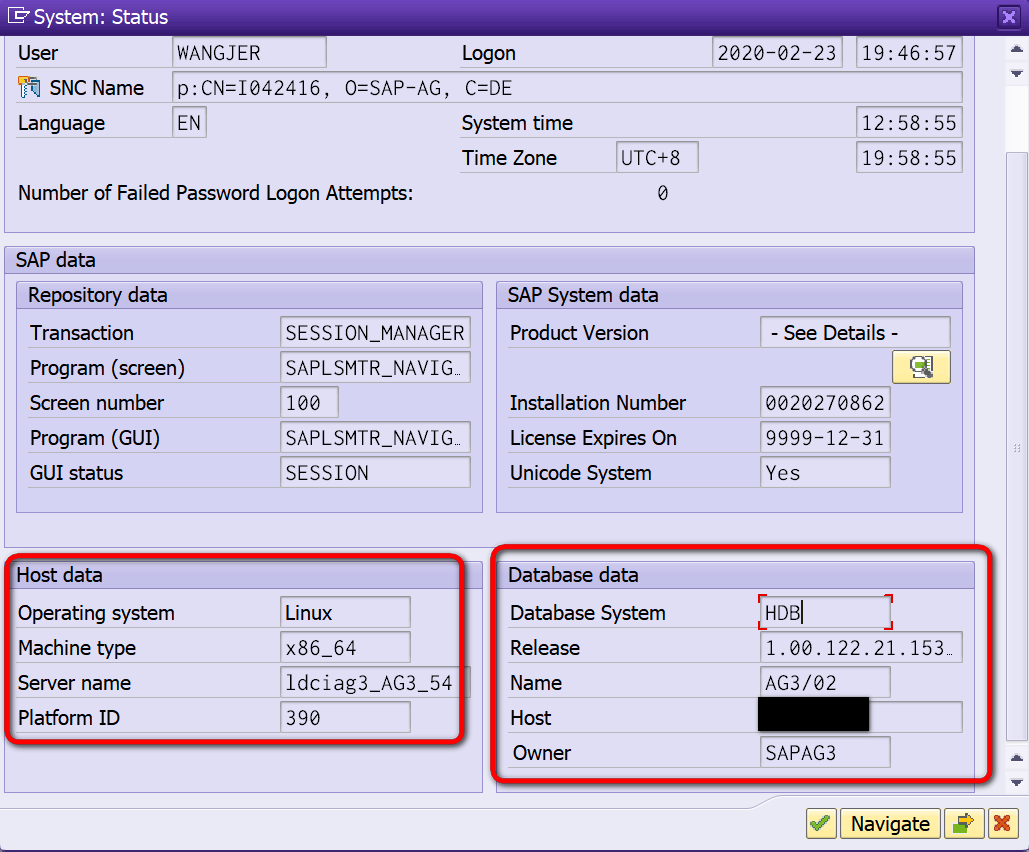Click the Repository data header
The height and width of the screenshot is (852, 1029).
pos(249,295)
